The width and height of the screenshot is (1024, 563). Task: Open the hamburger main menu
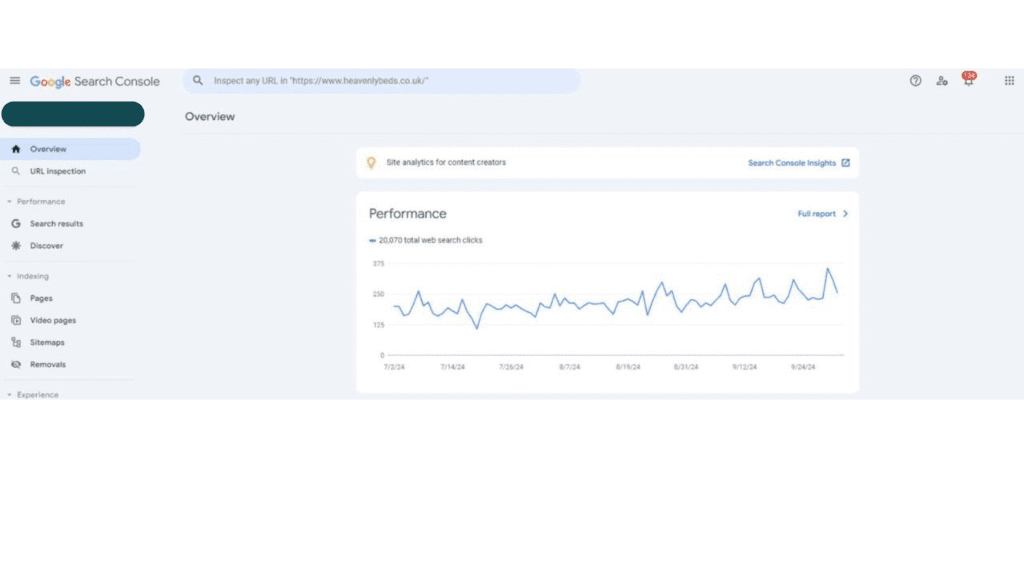click(15, 81)
